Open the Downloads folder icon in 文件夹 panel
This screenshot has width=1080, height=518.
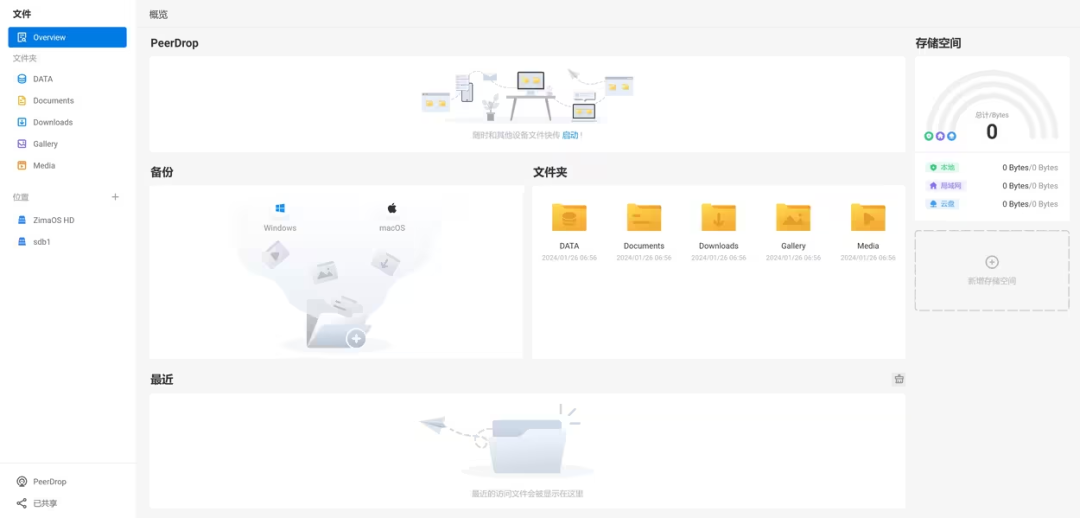pyautogui.click(x=718, y=217)
